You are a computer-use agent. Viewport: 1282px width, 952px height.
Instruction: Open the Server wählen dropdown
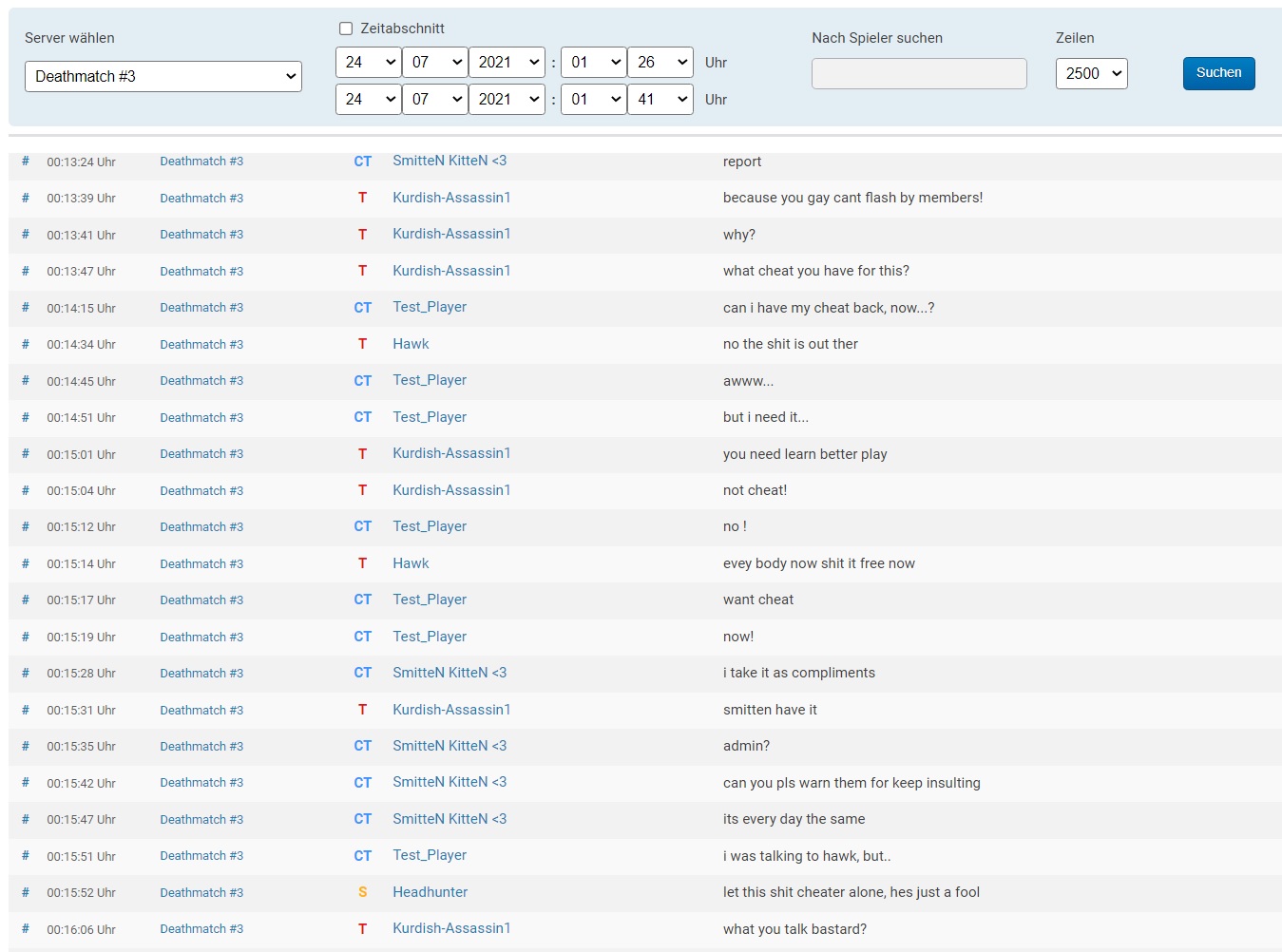pyautogui.click(x=163, y=76)
